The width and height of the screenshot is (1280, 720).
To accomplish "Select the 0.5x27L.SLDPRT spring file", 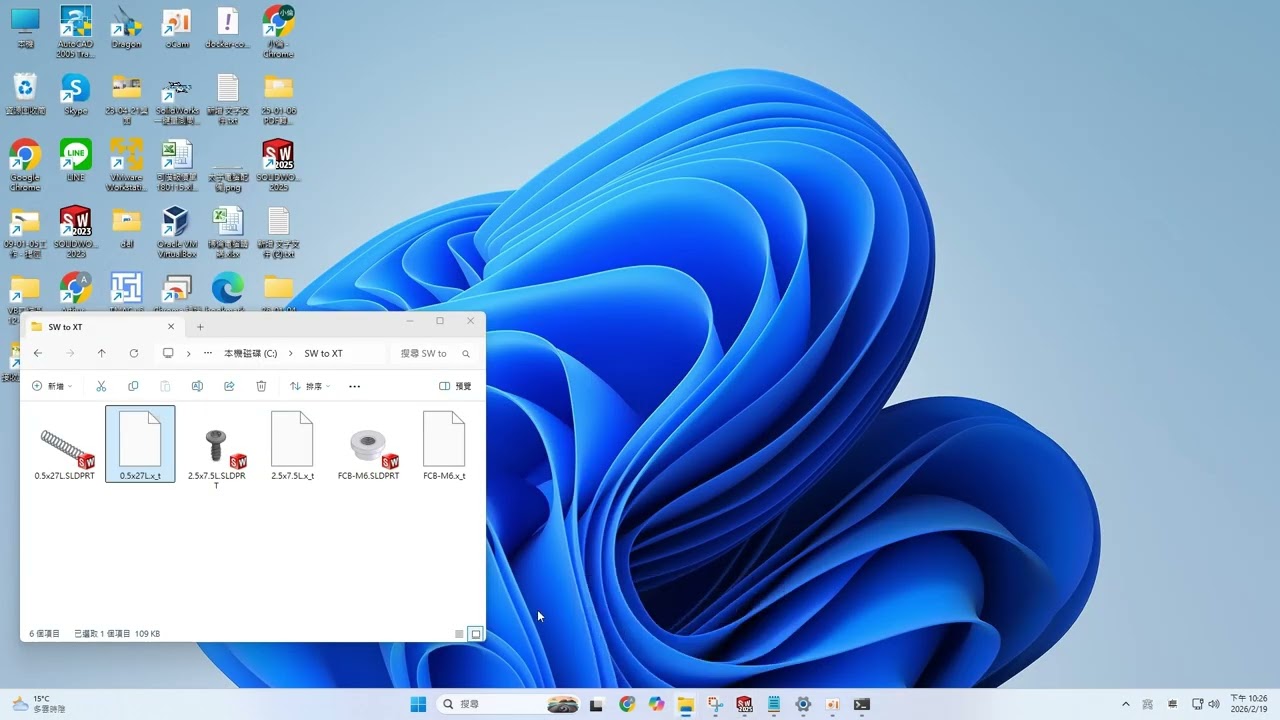I will tap(65, 445).
